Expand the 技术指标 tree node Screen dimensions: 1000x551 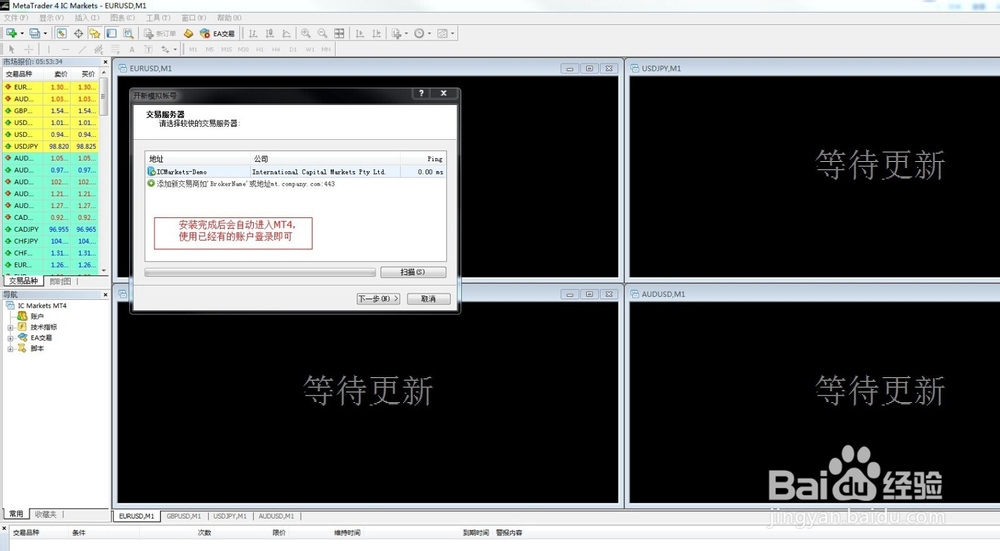click(x=10, y=327)
